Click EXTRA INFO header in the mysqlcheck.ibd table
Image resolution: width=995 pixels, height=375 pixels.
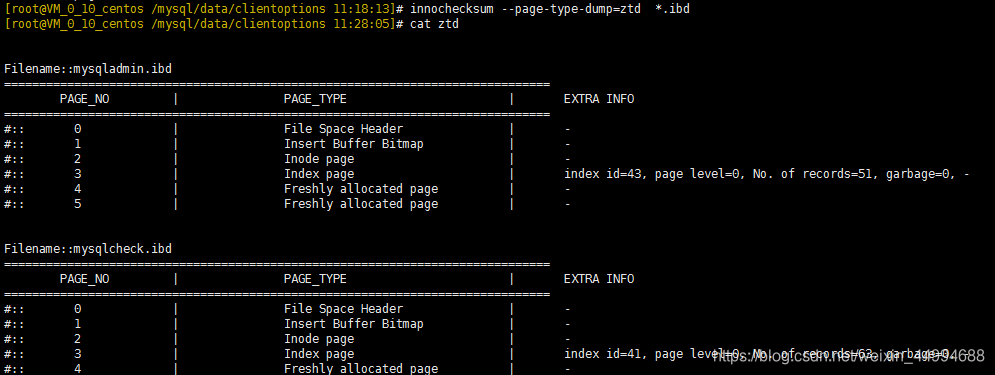pyautogui.click(x=598, y=279)
